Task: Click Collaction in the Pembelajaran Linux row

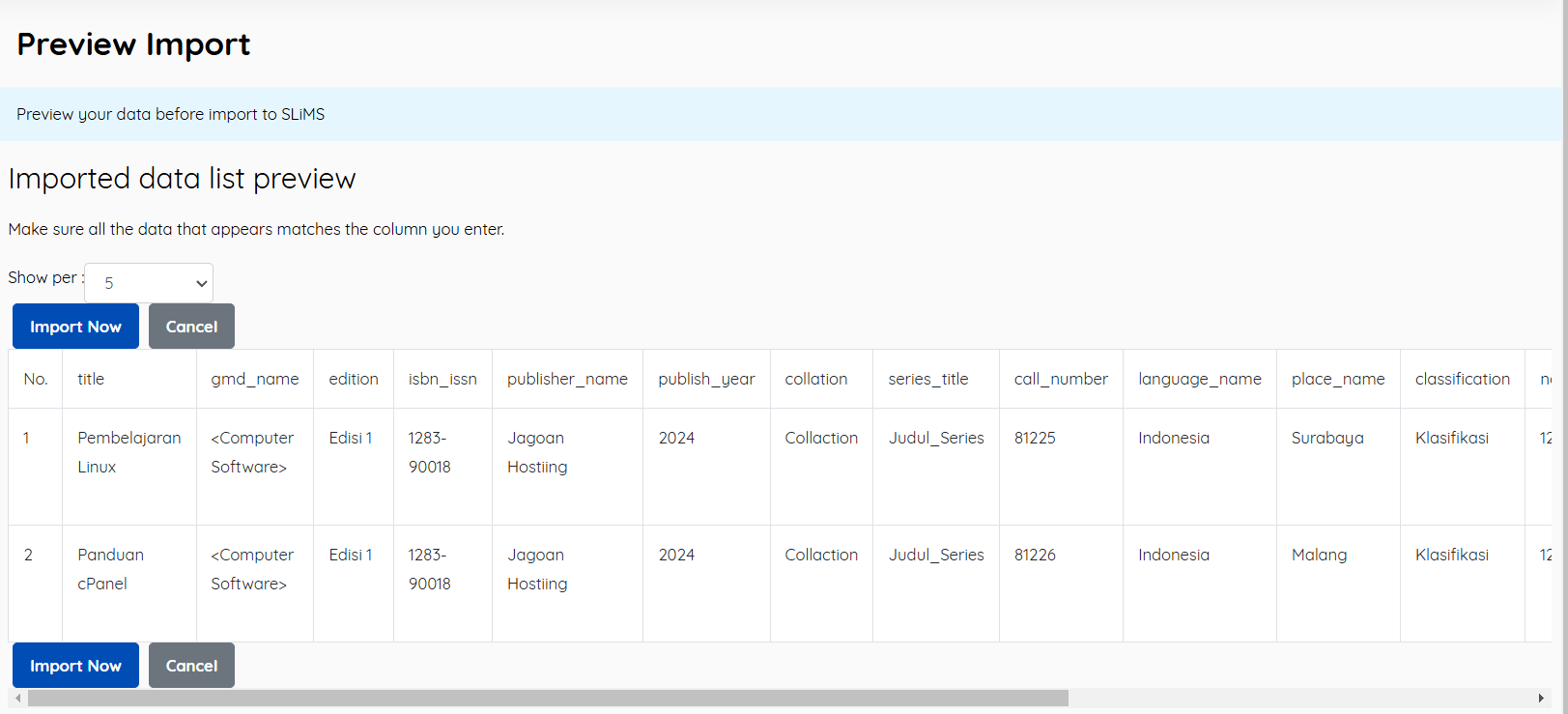Action: (x=821, y=438)
